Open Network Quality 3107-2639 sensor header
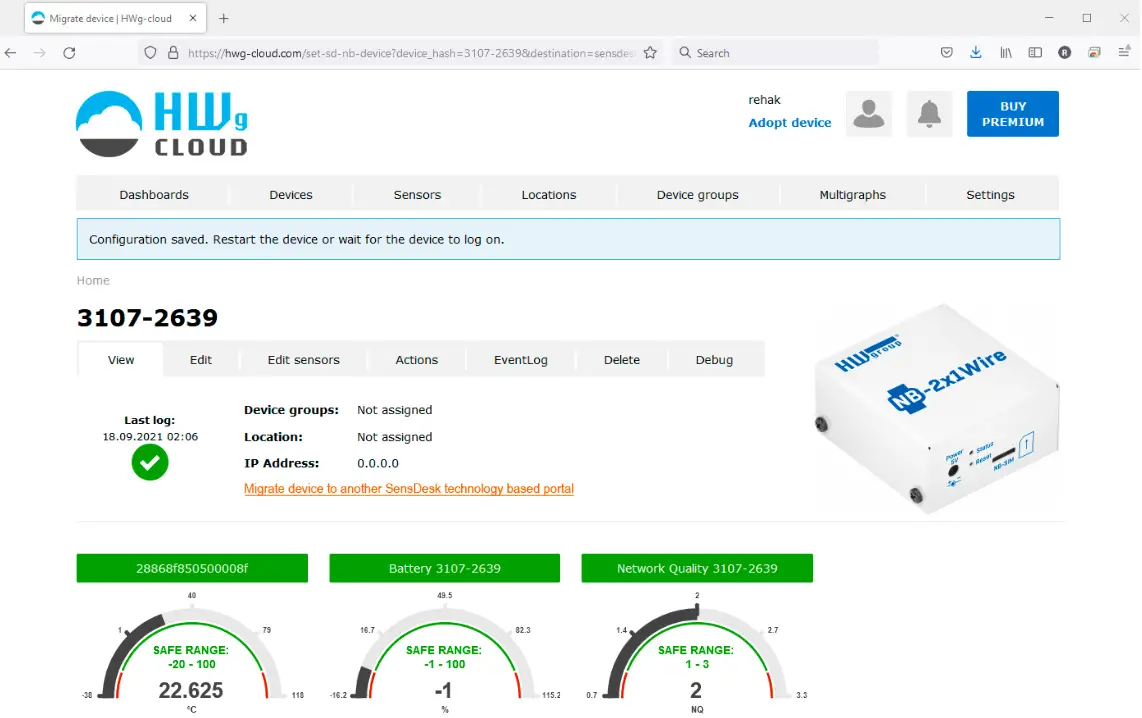 pos(697,568)
